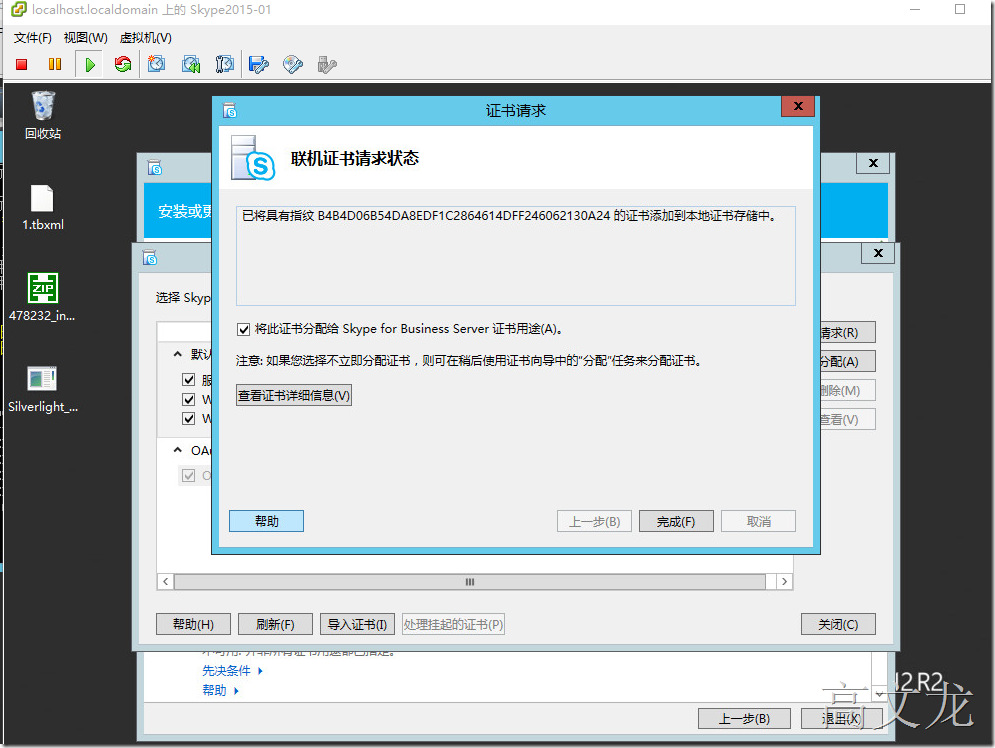995x748 pixels.
Task: Expand the 先决条件 prerequisites link arrow
Action: (260, 671)
